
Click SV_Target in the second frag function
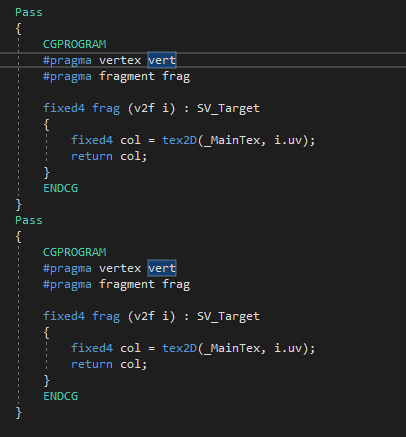tap(228, 316)
